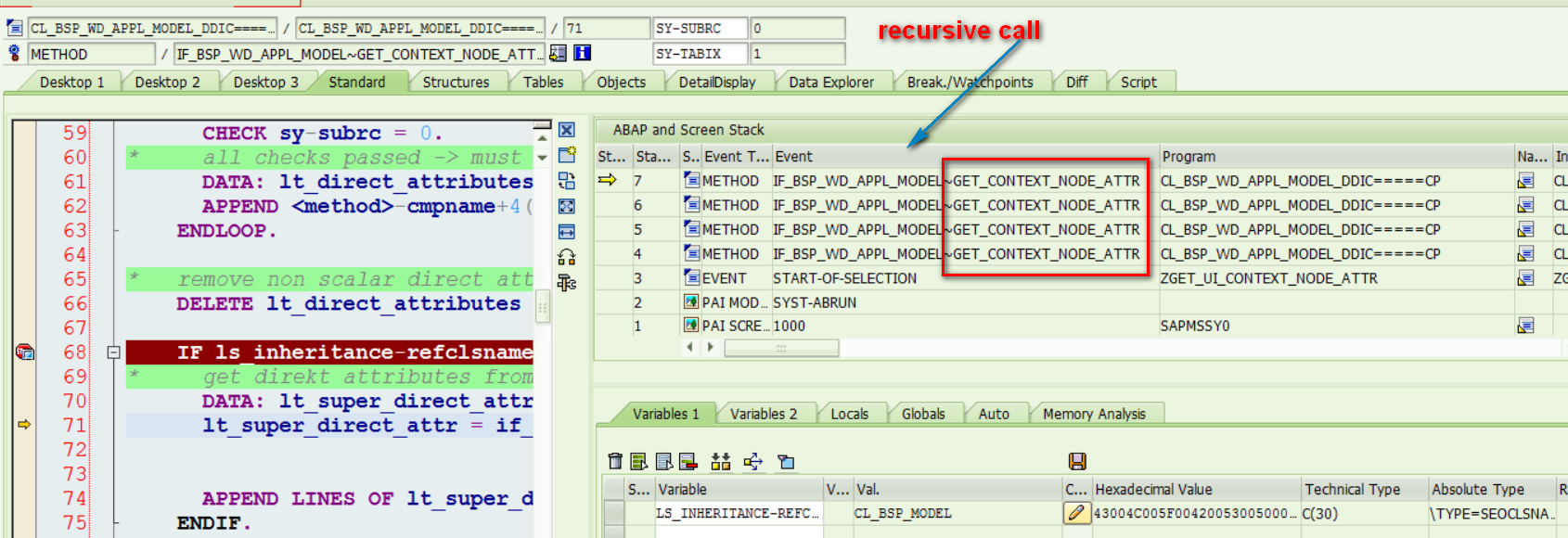Viewport: 1568px width, 538px height.
Task: Click the Hexadecimal Value column header
Action: click(1197, 489)
